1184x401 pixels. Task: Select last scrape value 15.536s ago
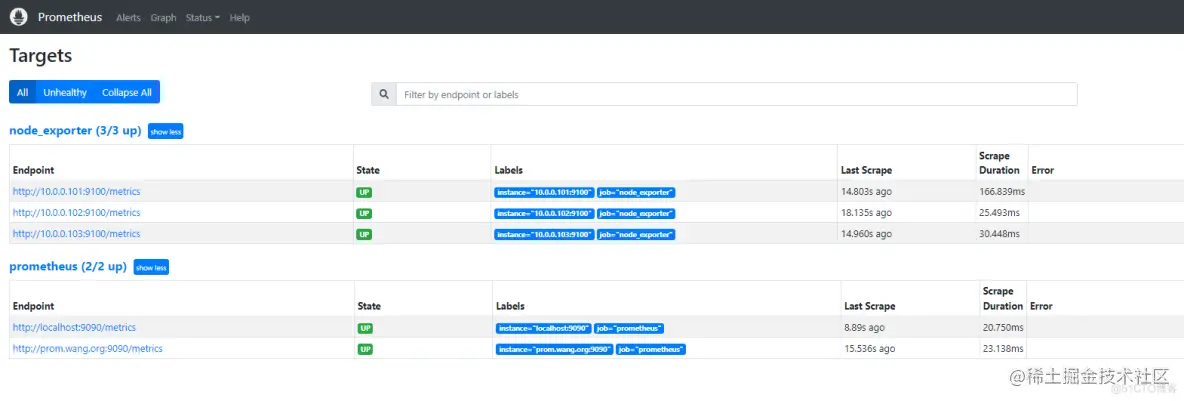coord(869,349)
